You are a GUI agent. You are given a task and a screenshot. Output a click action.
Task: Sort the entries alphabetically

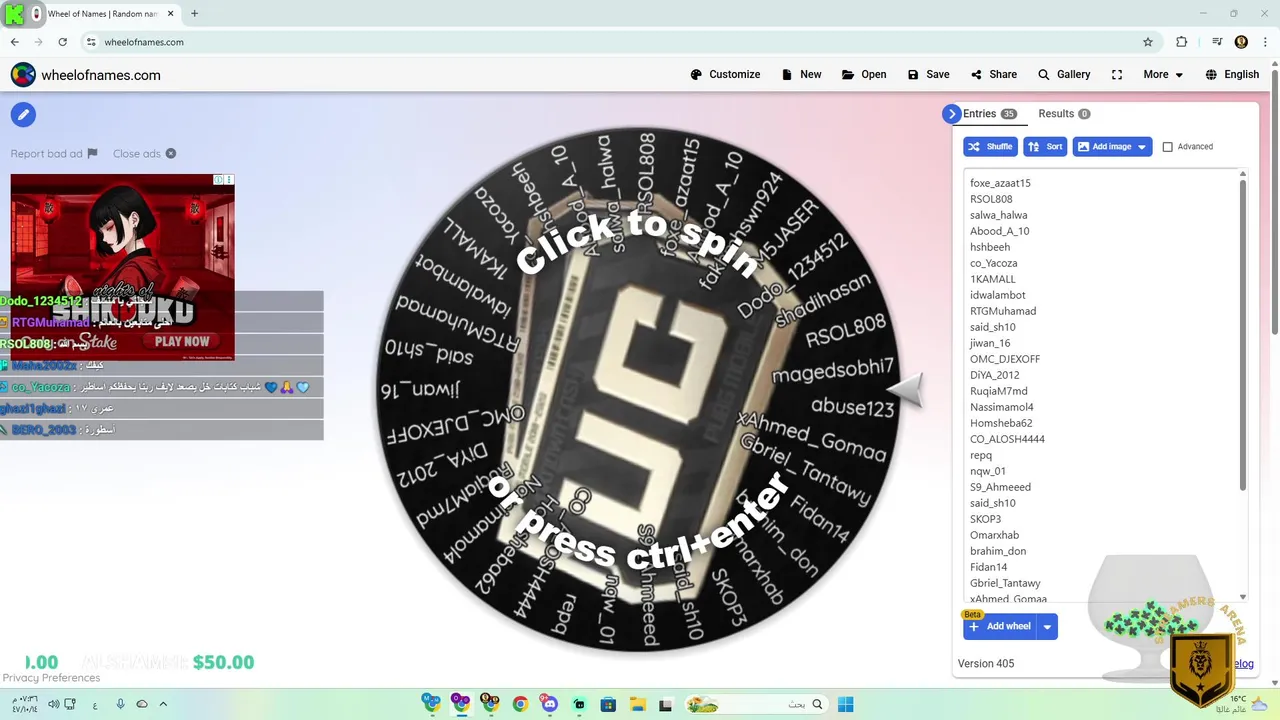tap(1046, 146)
